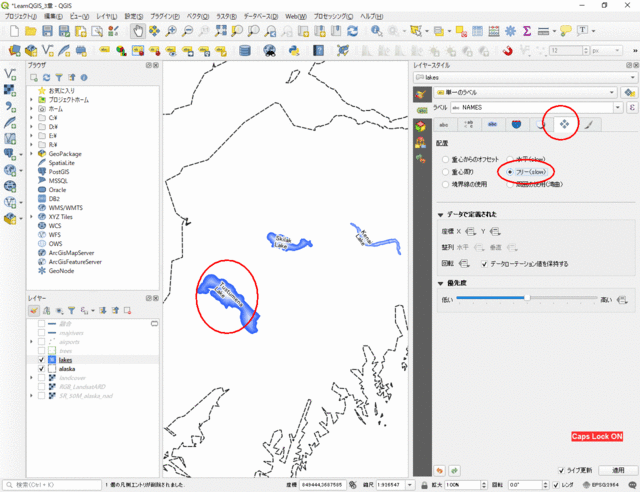Open the statistical summary sigma icon

pyautogui.click(x=527, y=31)
